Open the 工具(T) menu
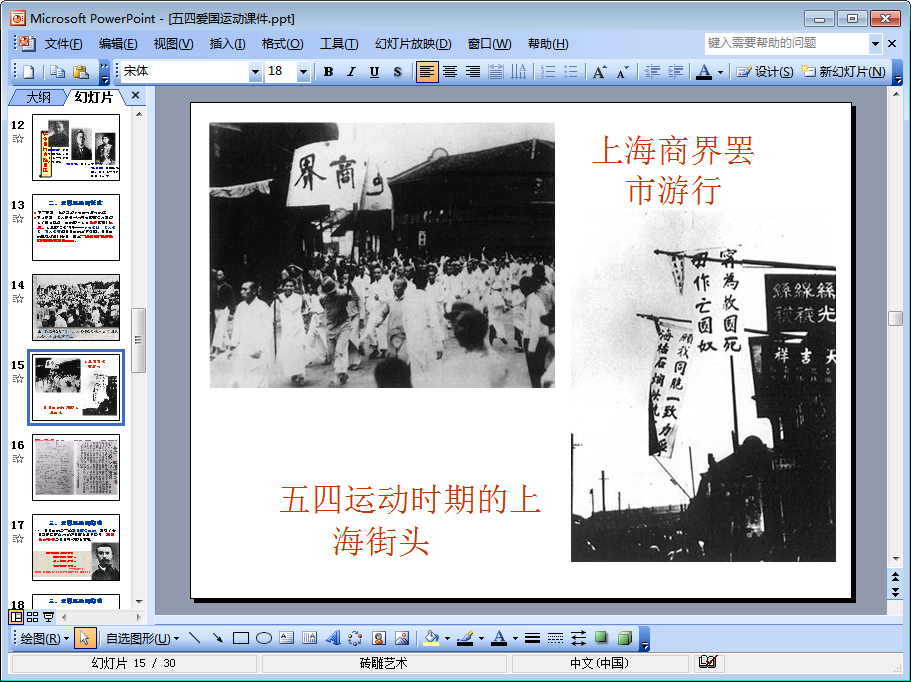911x682 pixels. 339,44
